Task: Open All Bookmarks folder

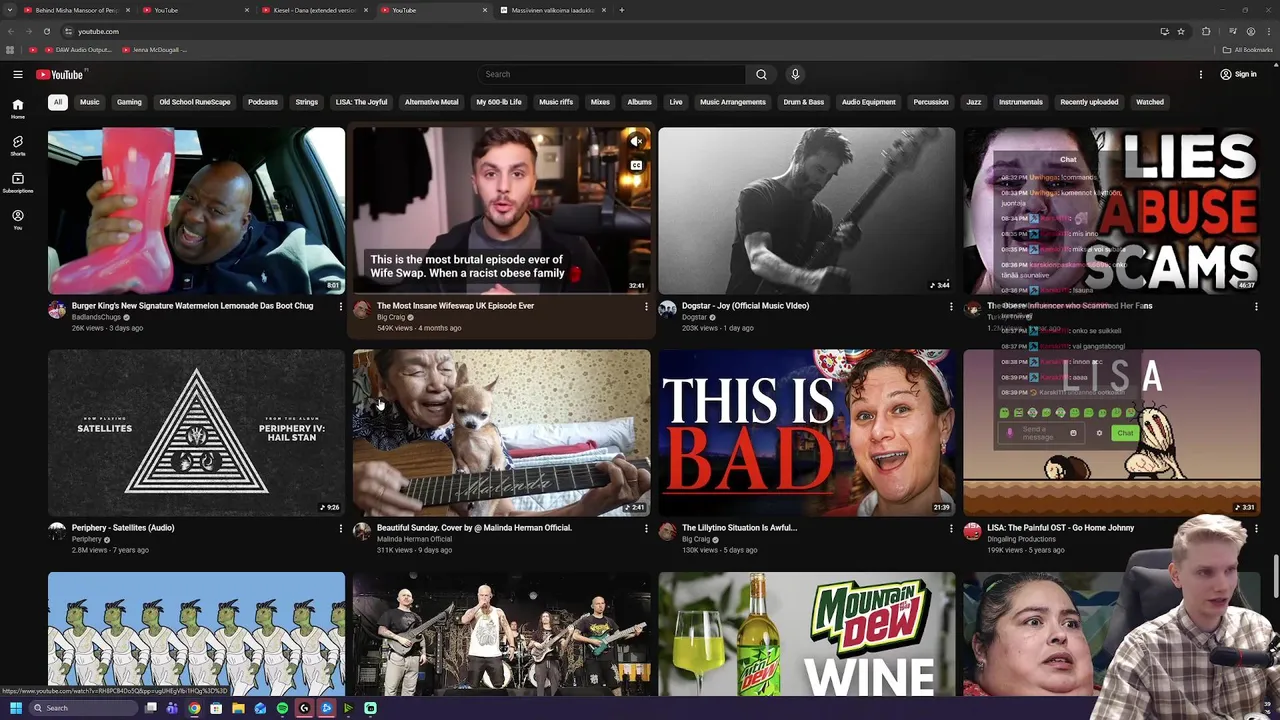Action: click(x=1247, y=49)
